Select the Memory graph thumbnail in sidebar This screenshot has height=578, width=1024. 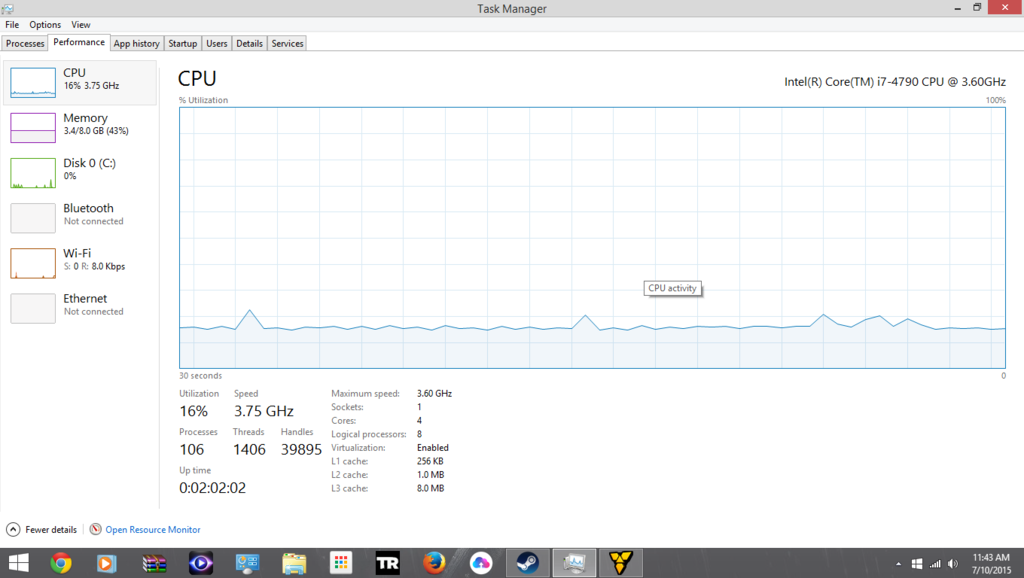(x=33, y=127)
